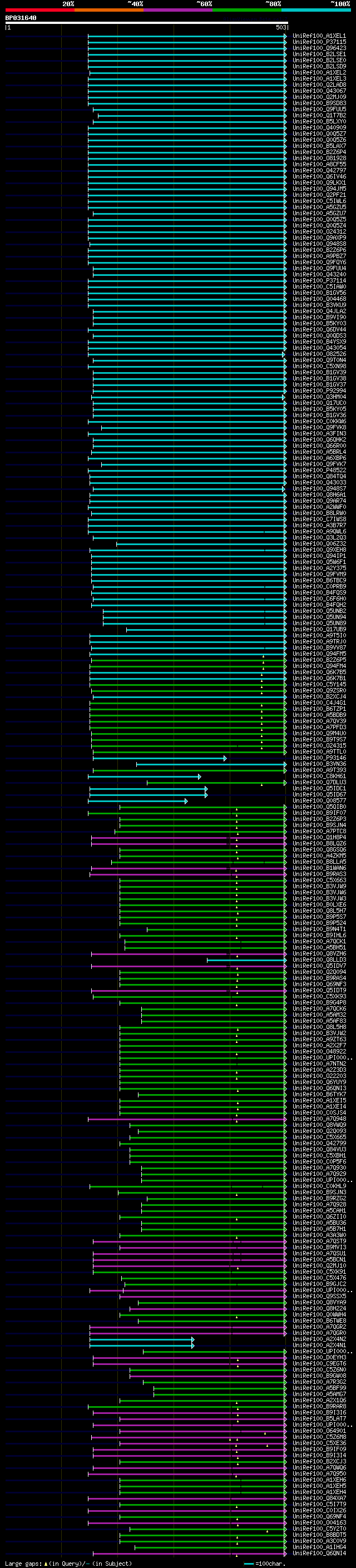This screenshot has width=356, height=1568.
Task: Click the purple ~60% identity legend segment
Action: pos(179,10)
